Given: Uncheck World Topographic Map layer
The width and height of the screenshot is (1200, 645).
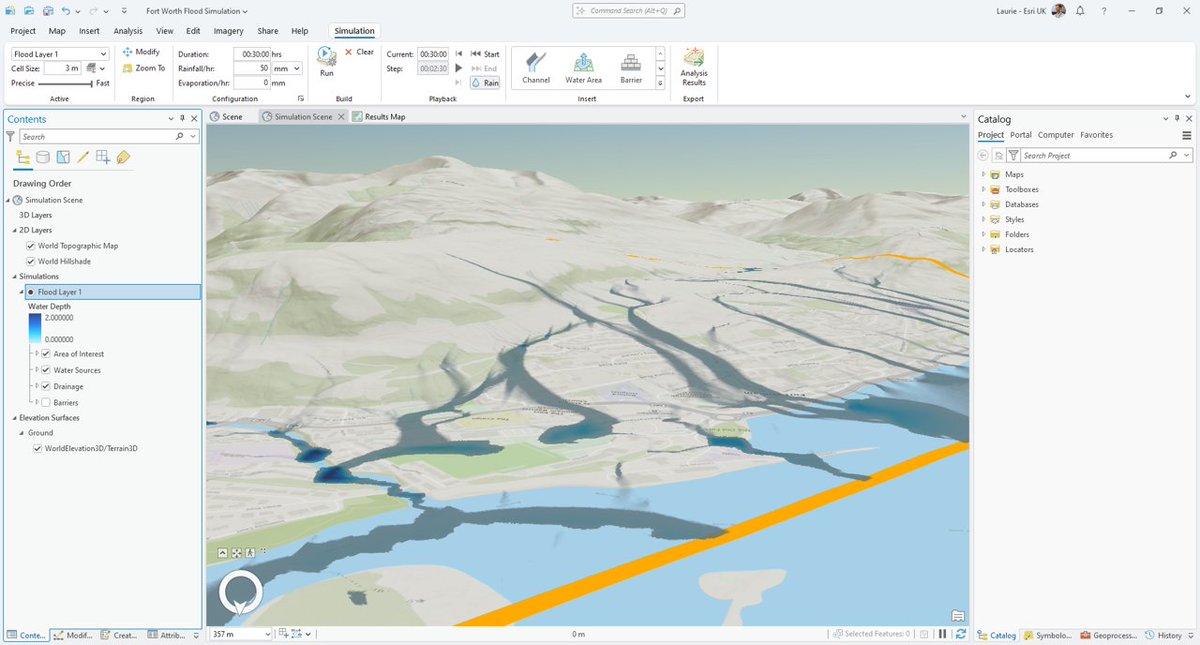Looking at the screenshot, I should tap(31, 246).
